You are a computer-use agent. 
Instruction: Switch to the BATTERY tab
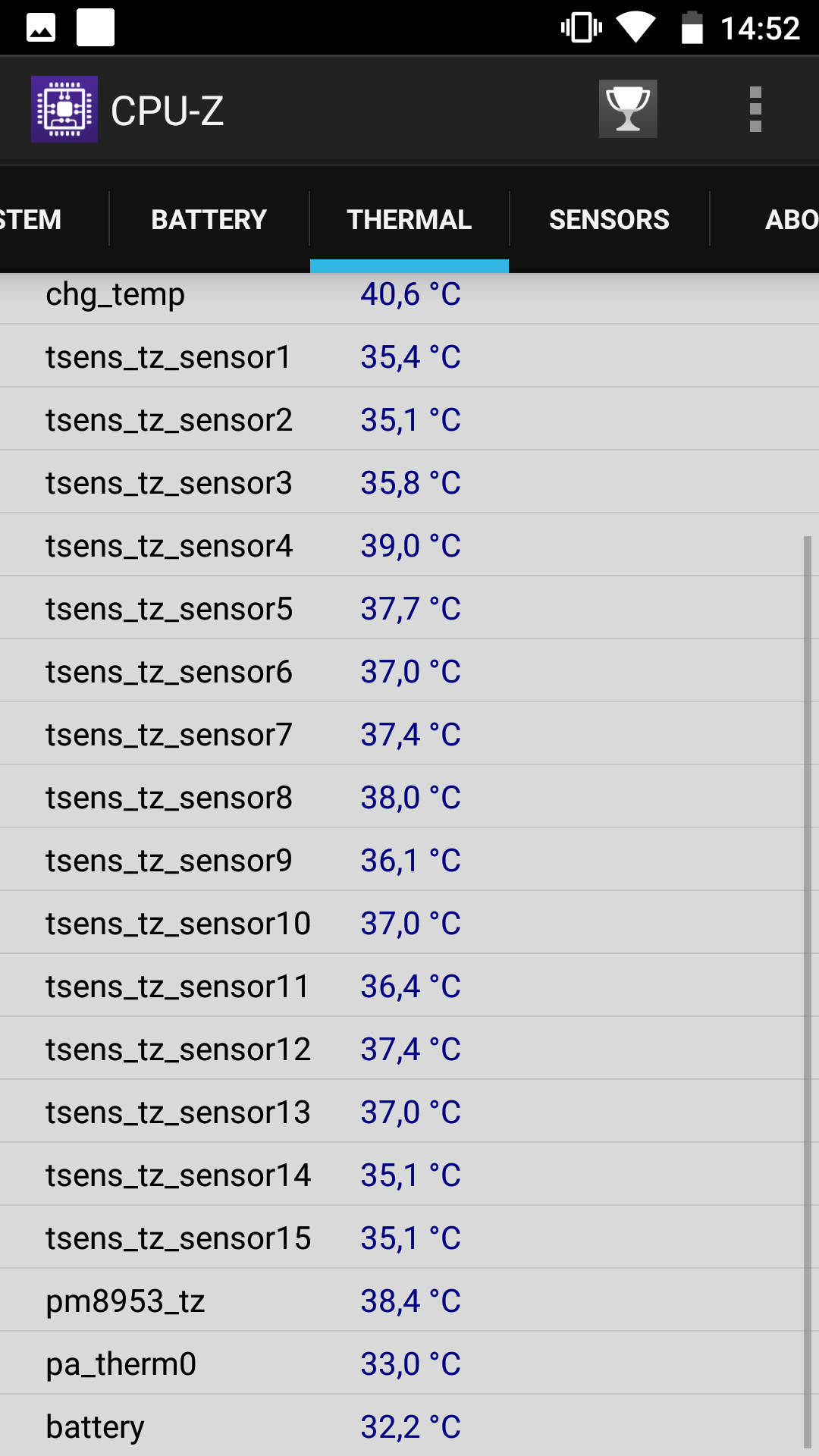[x=209, y=219]
